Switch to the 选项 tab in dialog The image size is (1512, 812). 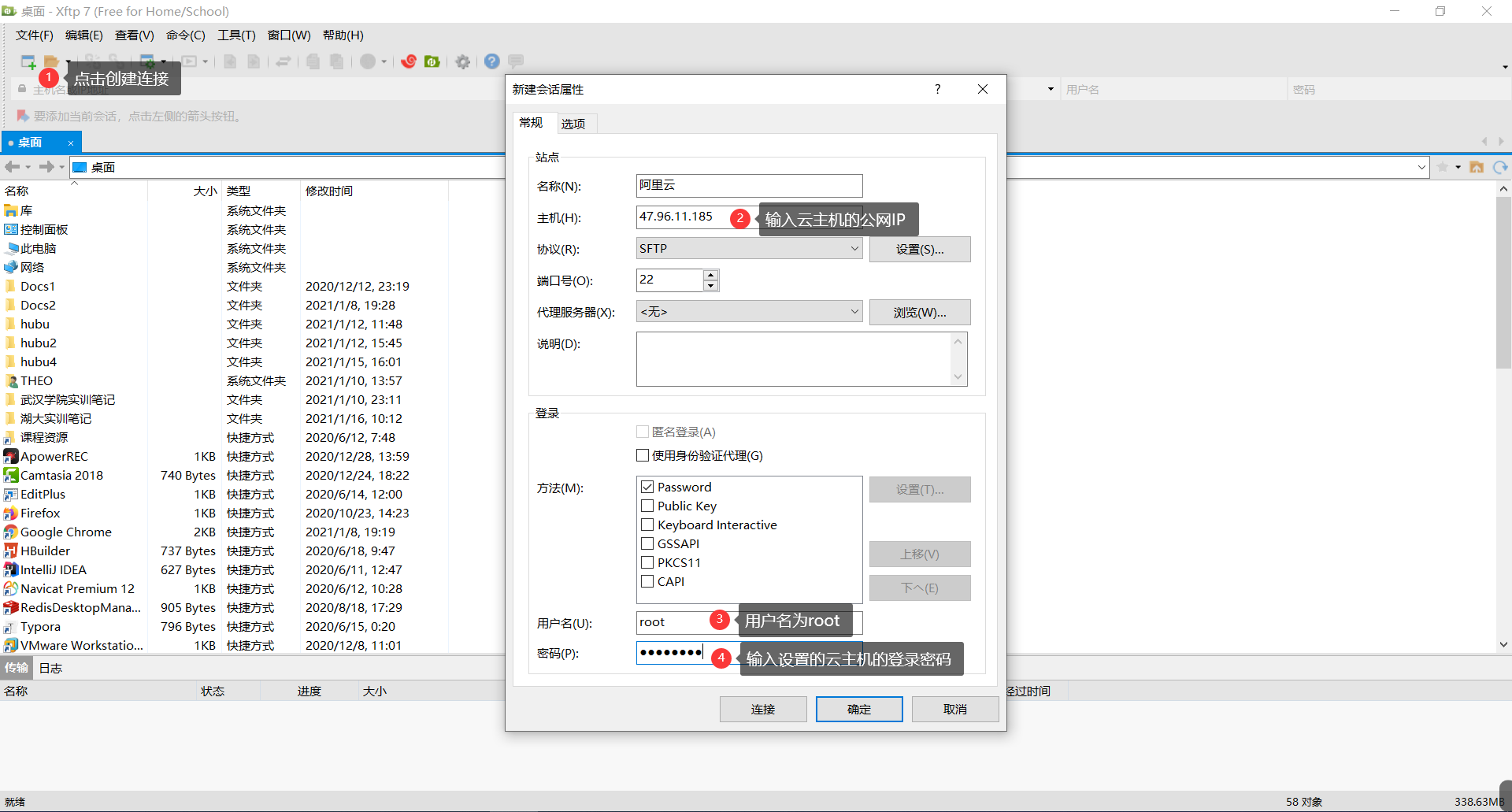pos(573,124)
